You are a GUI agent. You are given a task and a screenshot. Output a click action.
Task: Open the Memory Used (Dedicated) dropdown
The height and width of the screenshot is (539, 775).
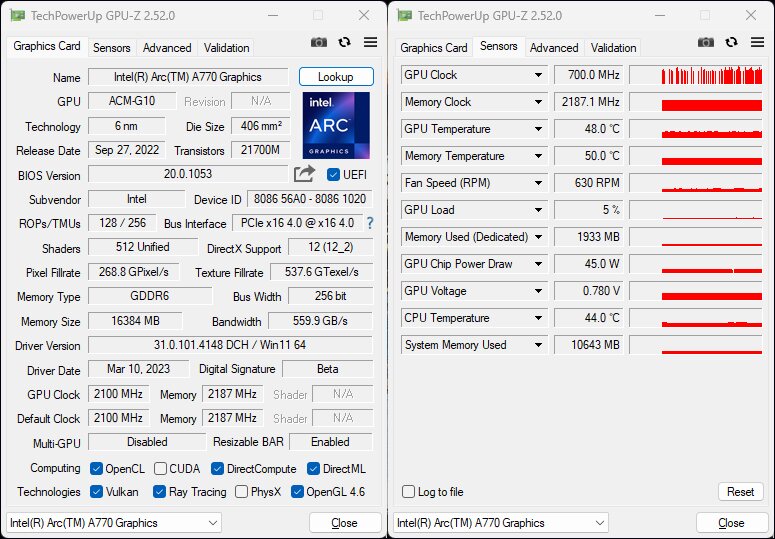(x=538, y=237)
